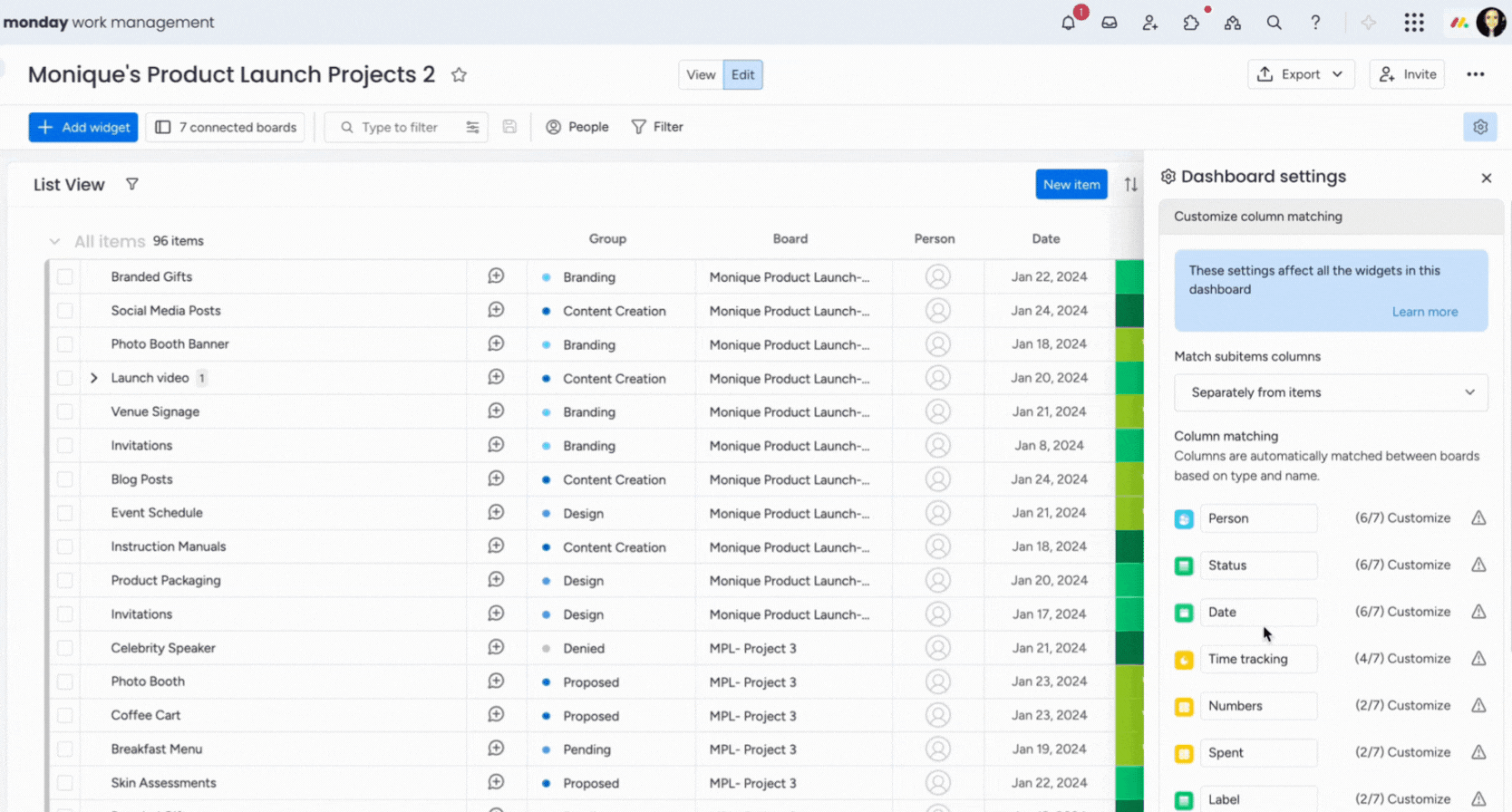This screenshot has width=1512, height=812.
Task: Click the New item button
Action: click(x=1071, y=185)
